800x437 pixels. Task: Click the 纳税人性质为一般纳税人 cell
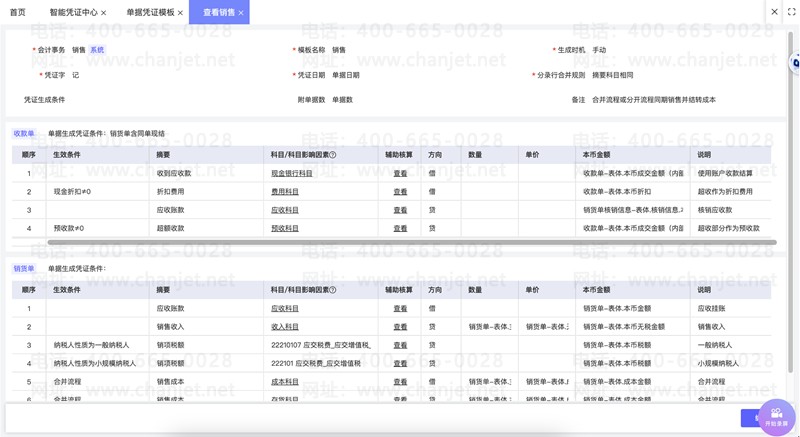tap(91, 345)
